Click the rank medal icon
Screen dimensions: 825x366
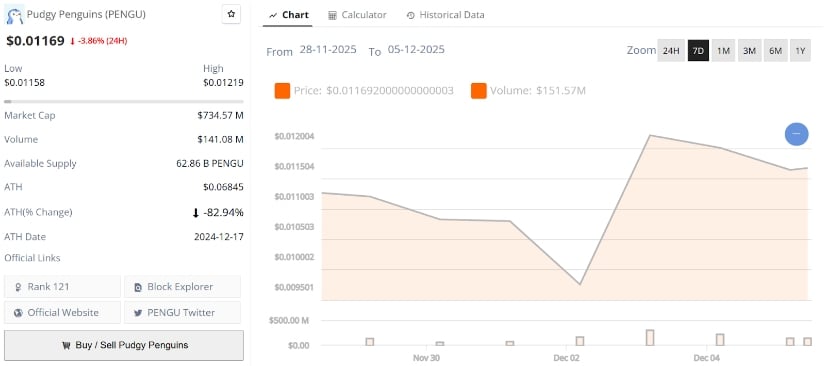(18, 287)
